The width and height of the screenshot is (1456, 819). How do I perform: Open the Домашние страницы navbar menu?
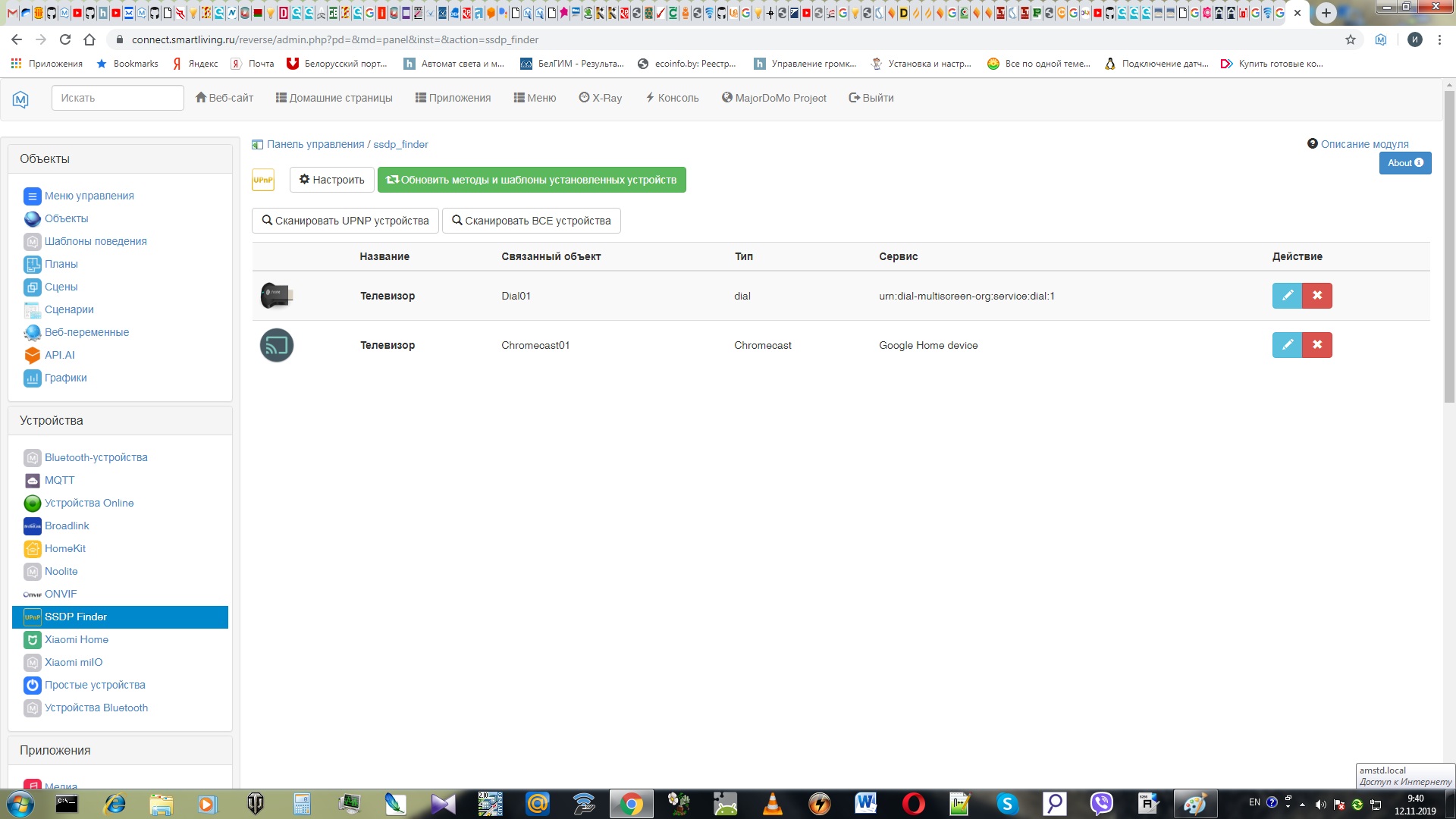(334, 98)
